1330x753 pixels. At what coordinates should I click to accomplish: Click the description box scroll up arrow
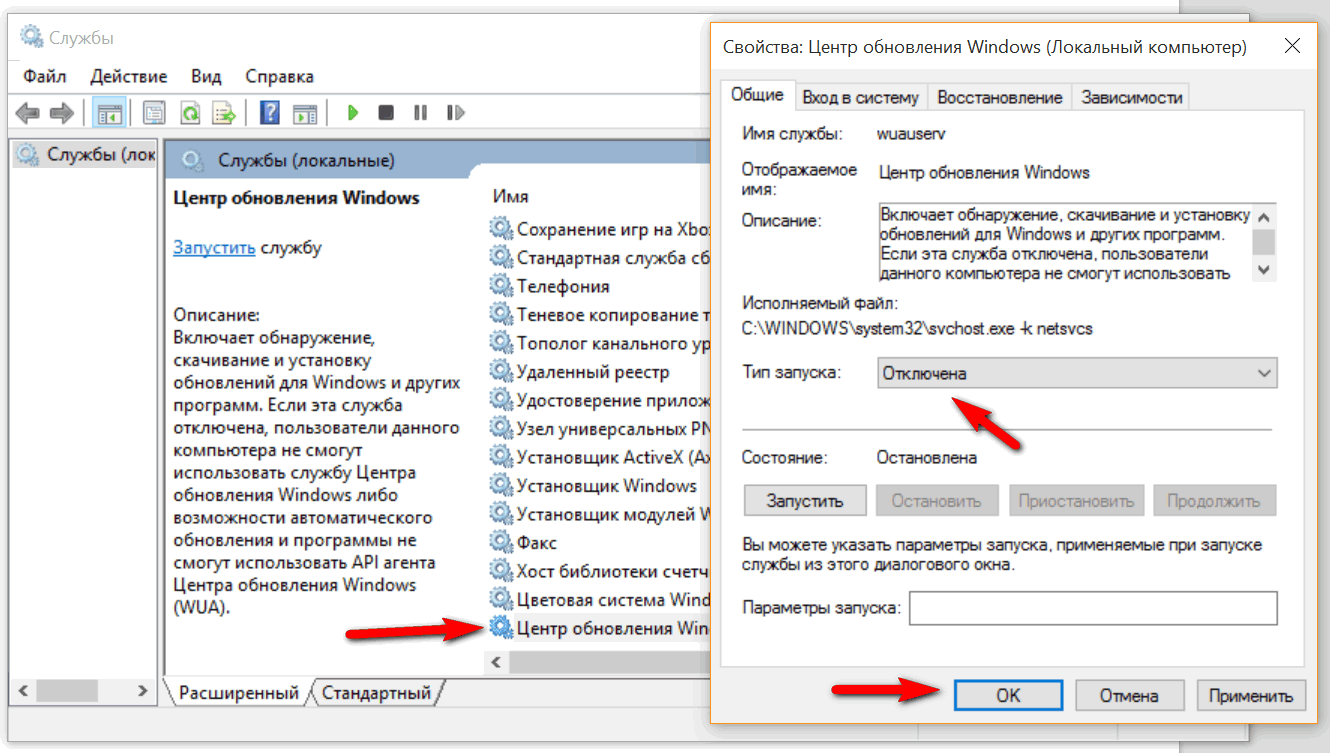(1264, 216)
